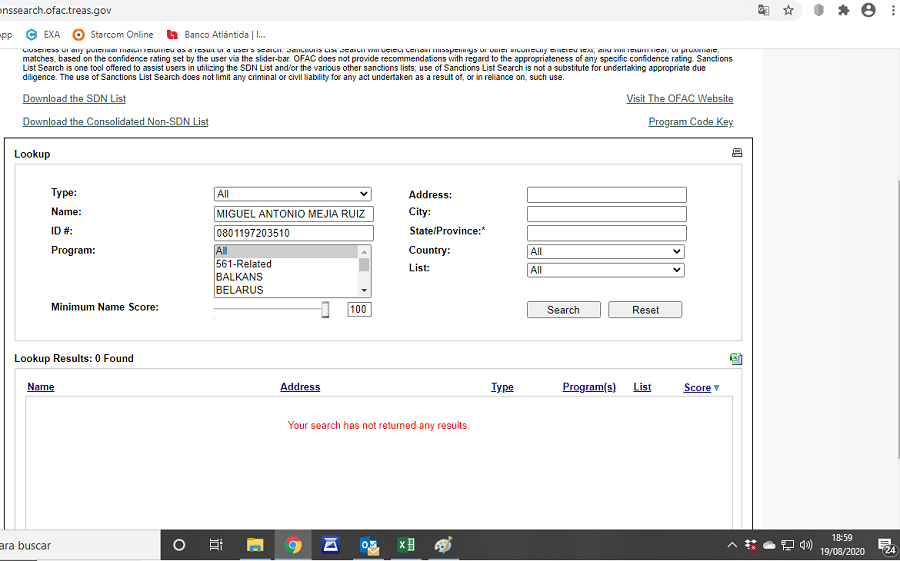Open the Chrome extensions puzzle icon
The image size is (900, 561).
pyautogui.click(x=843, y=10)
